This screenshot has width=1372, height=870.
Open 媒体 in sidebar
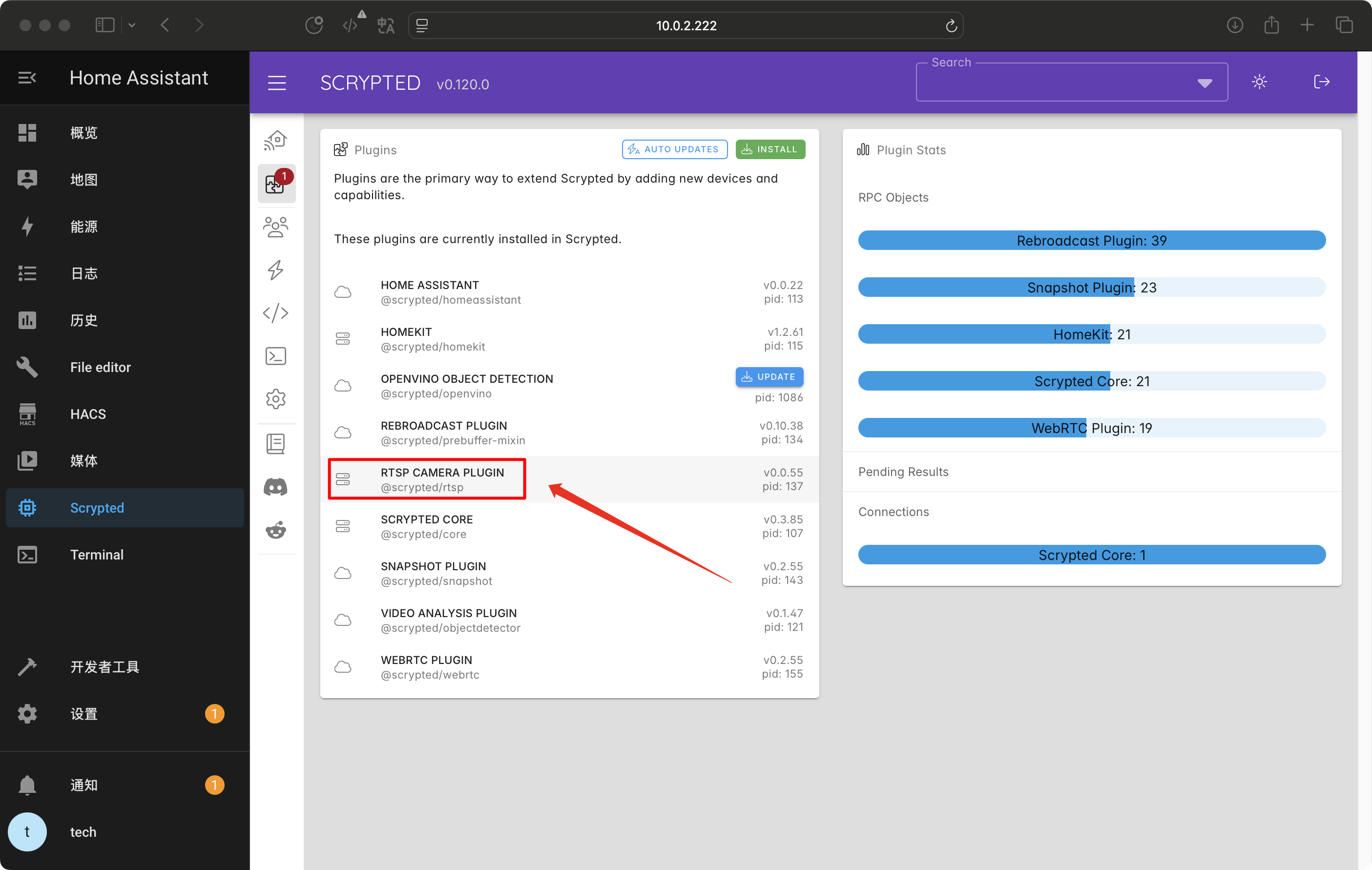coord(125,460)
